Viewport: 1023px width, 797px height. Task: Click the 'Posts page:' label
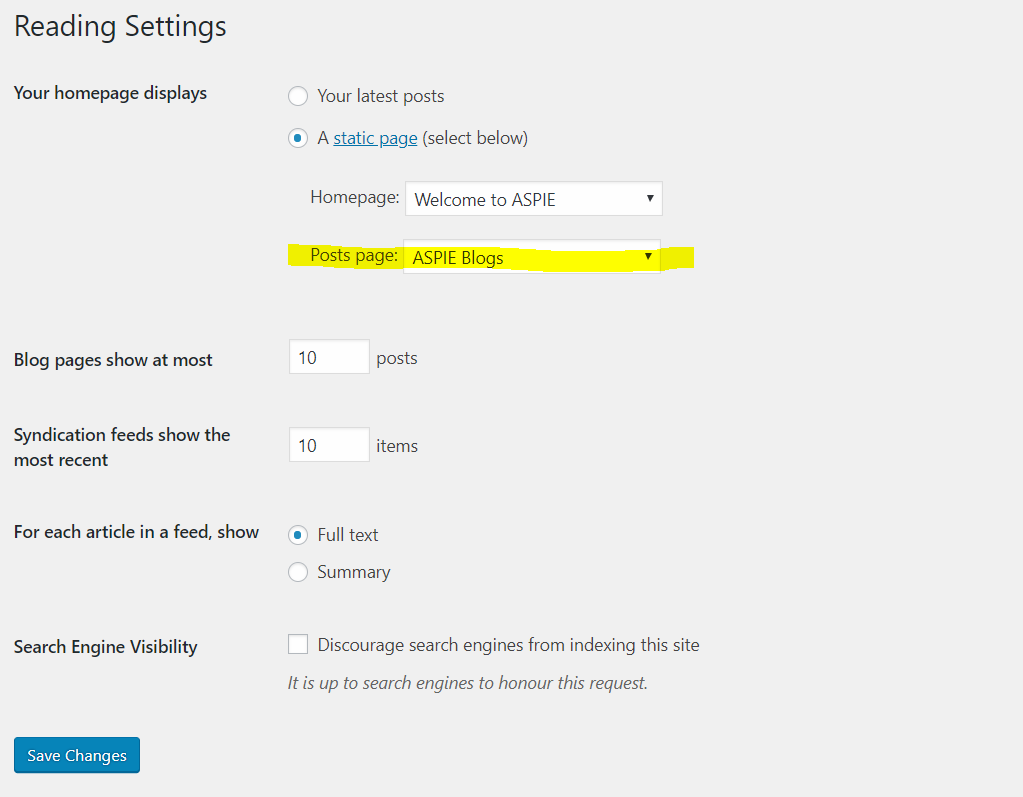click(x=354, y=256)
